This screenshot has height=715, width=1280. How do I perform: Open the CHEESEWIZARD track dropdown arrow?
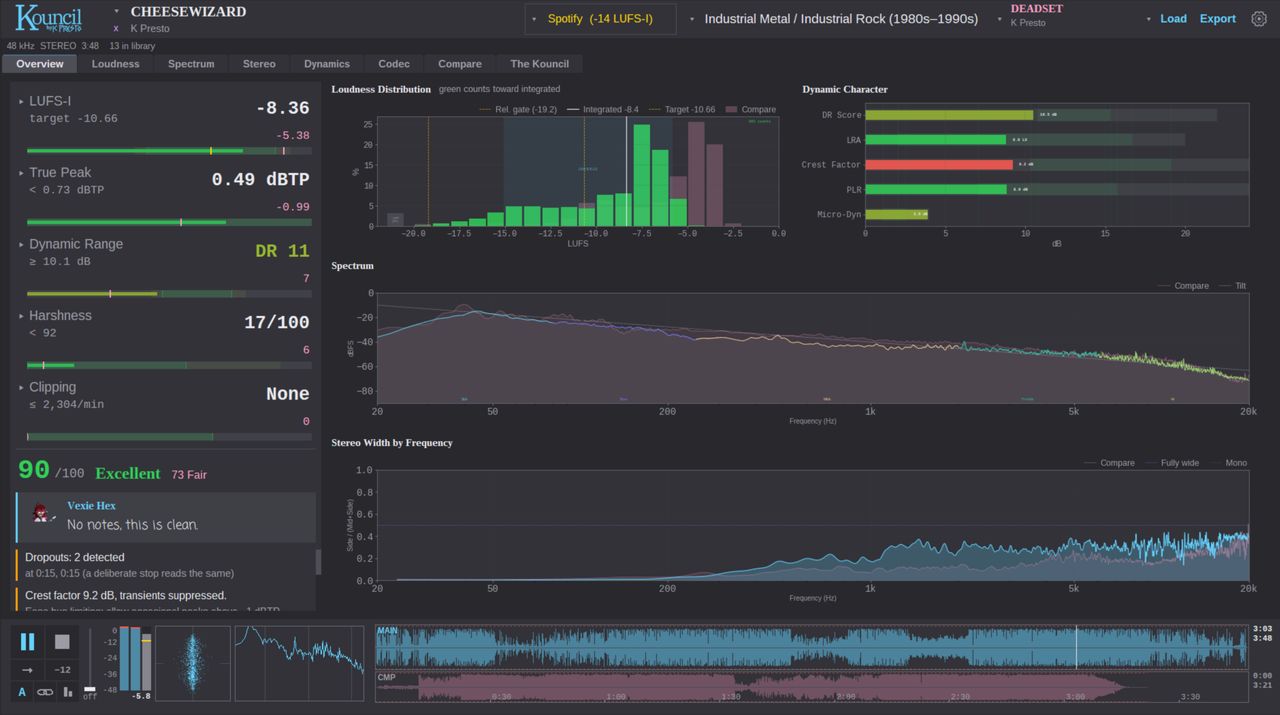click(116, 12)
